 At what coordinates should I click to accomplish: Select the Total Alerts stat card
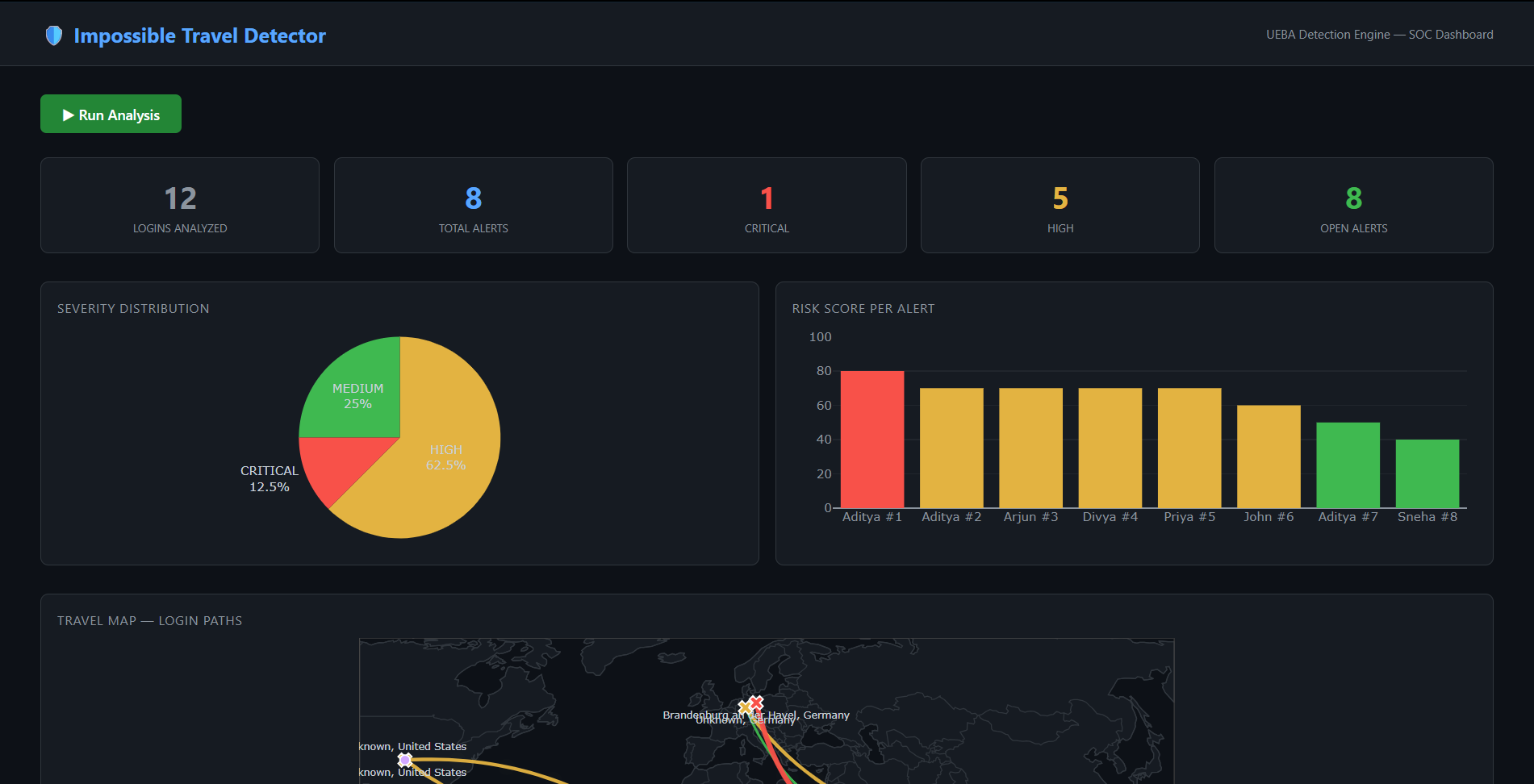(x=474, y=205)
